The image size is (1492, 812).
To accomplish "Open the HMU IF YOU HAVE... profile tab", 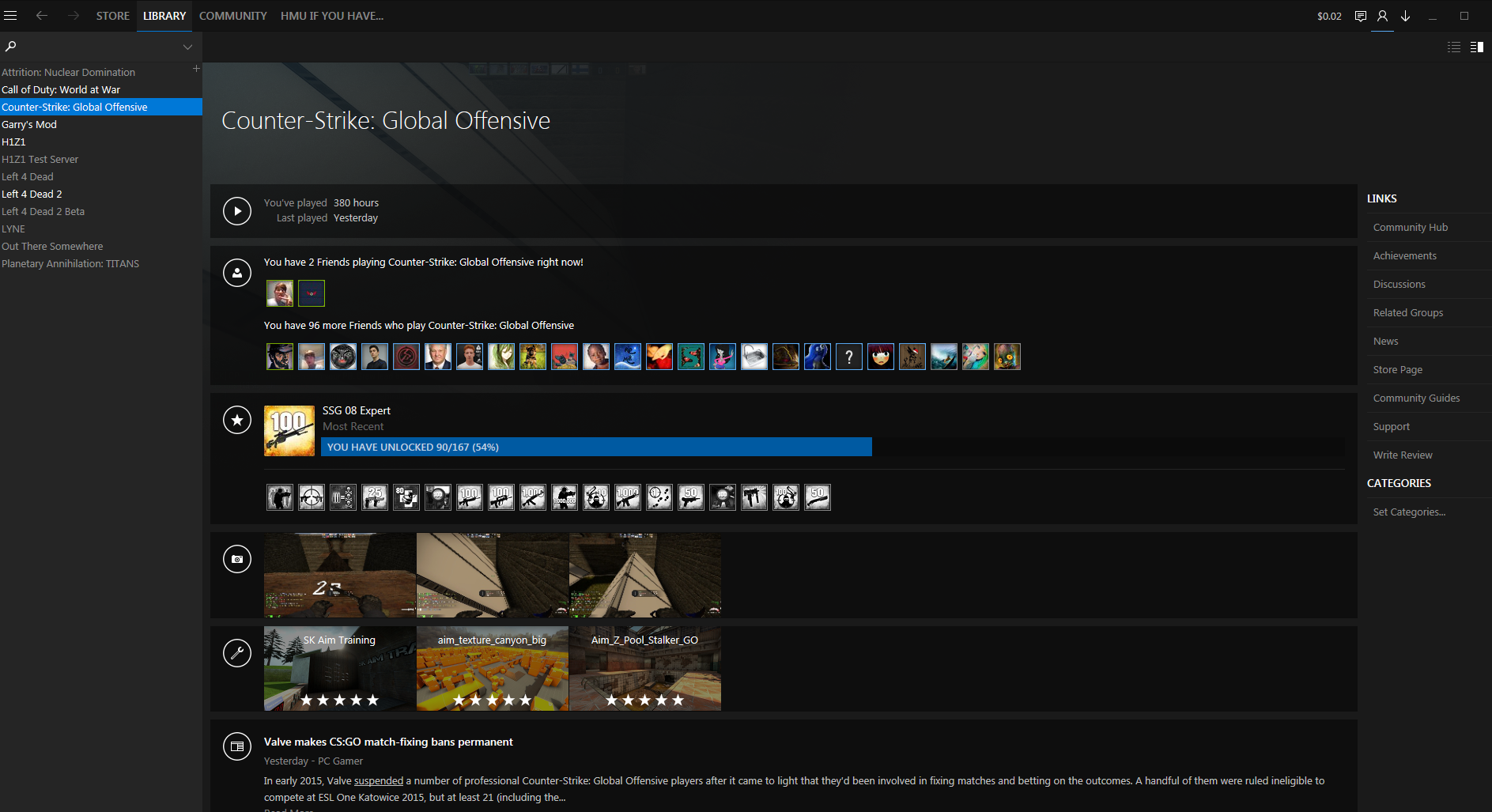I will tap(332, 16).
